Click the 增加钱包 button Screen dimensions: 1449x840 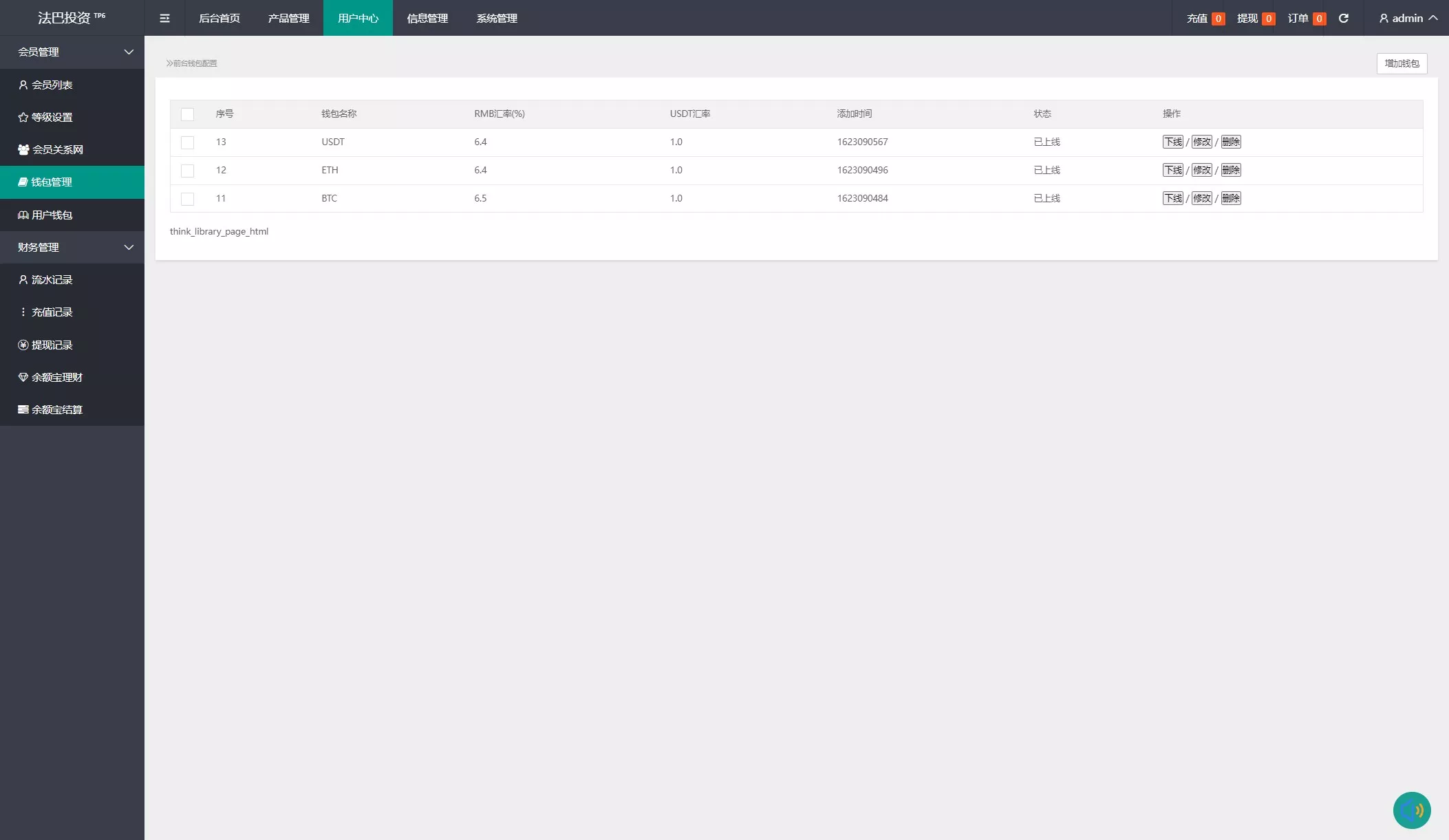click(x=1402, y=63)
